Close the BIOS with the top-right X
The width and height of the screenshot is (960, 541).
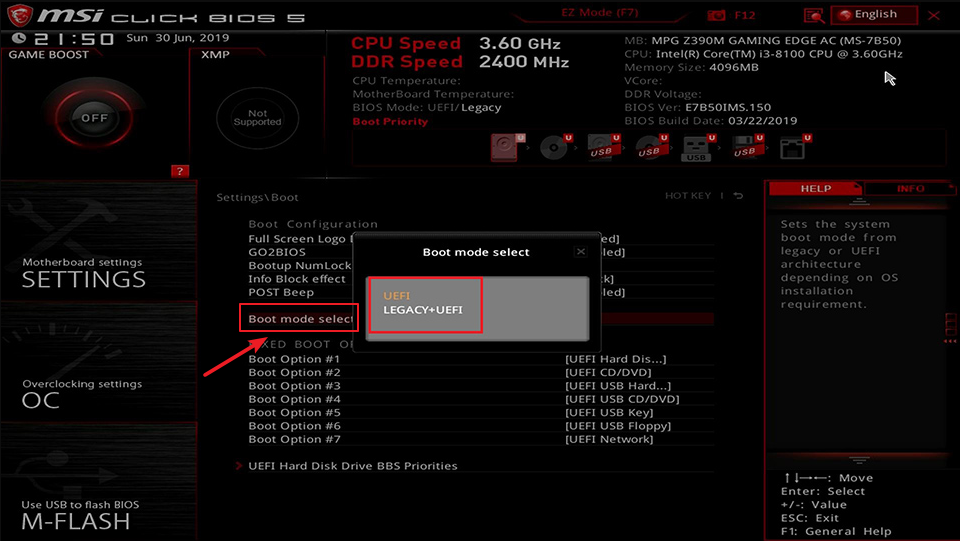click(933, 15)
